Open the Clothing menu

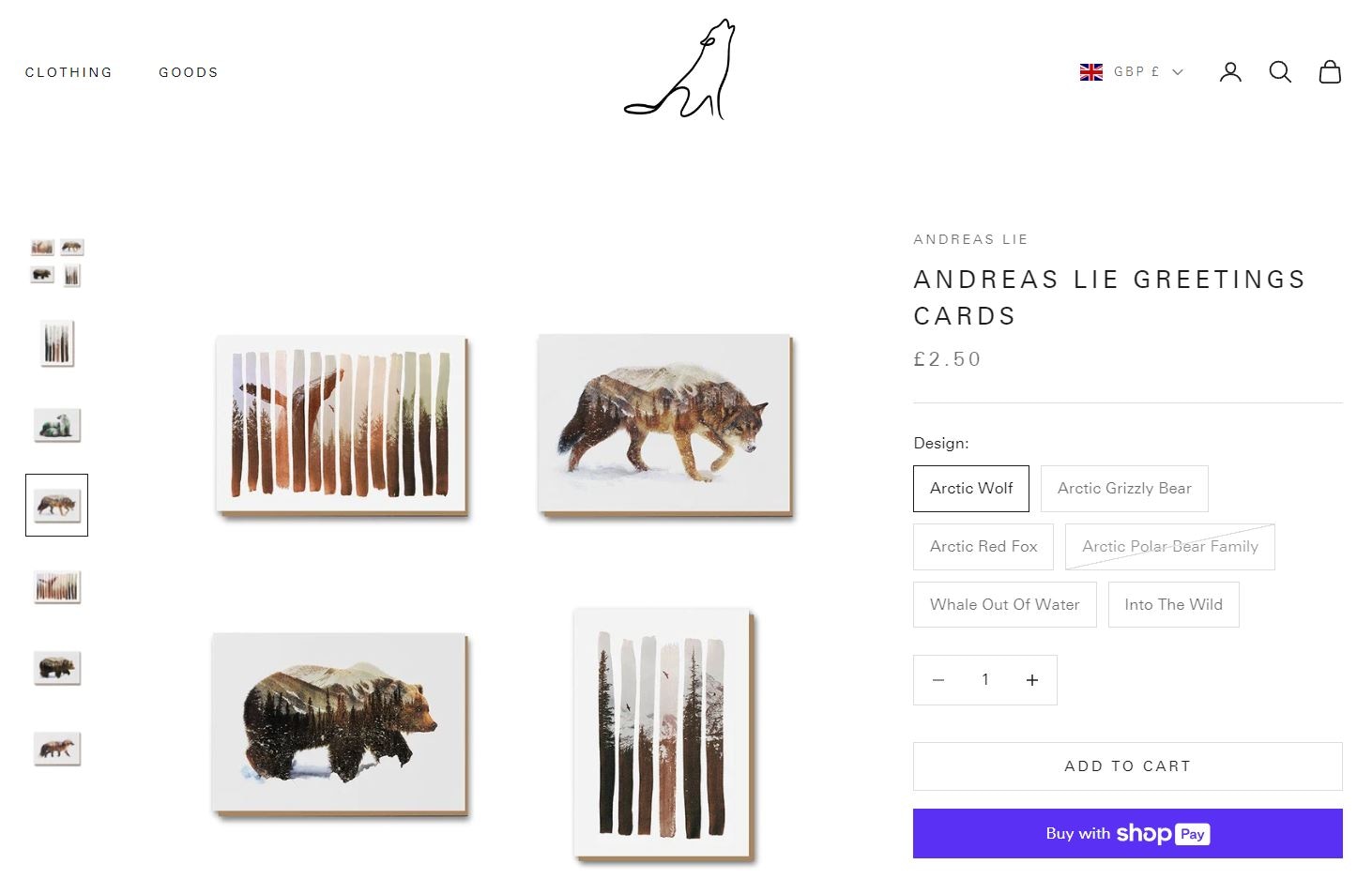click(x=69, y=72)
